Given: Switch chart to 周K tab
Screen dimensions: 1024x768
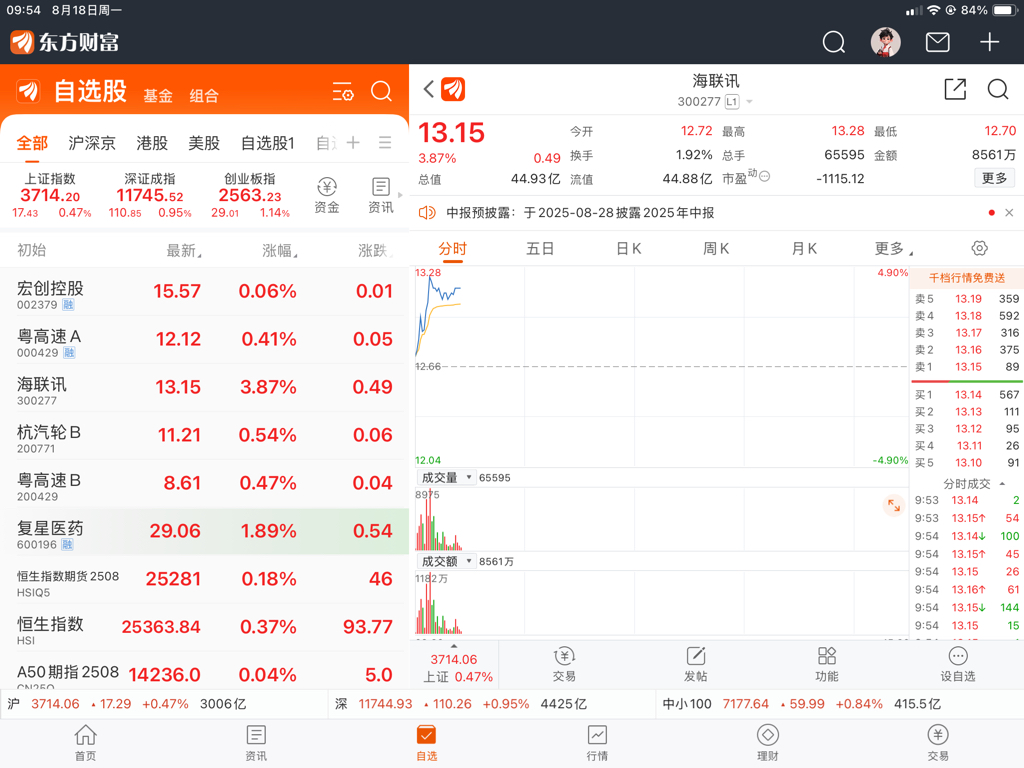Looking at the screenshot, I should click(x=716, y=249).
